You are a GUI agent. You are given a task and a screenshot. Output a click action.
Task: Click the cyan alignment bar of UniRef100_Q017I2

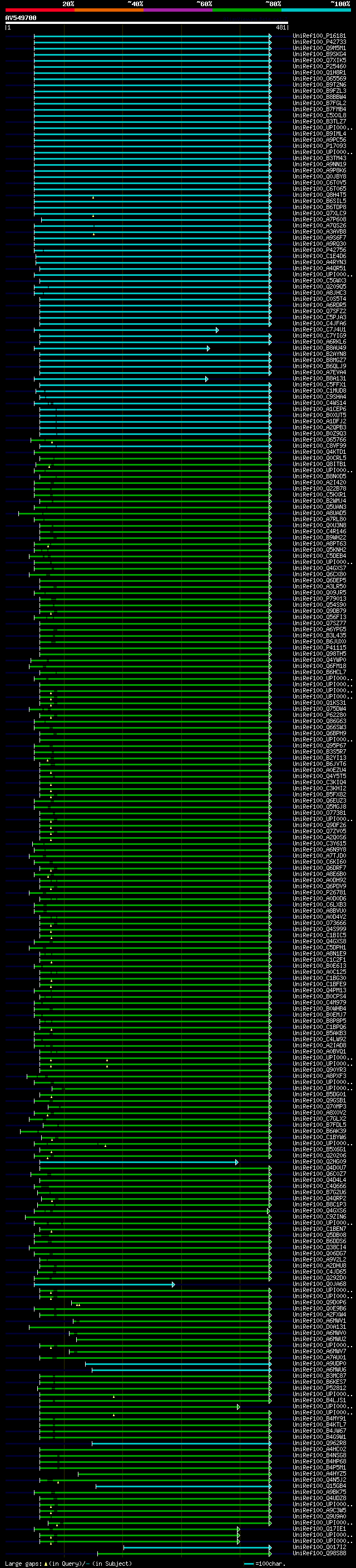pos(198,1547)
